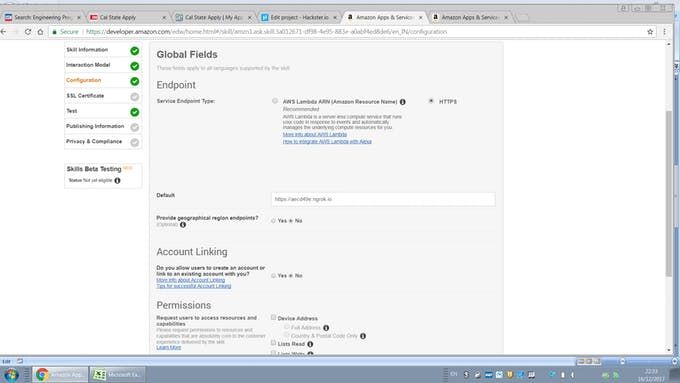The width and height of the screenshot is (680, 383).
Task: Click green checkmark next to Test
Action: (135, 112)
